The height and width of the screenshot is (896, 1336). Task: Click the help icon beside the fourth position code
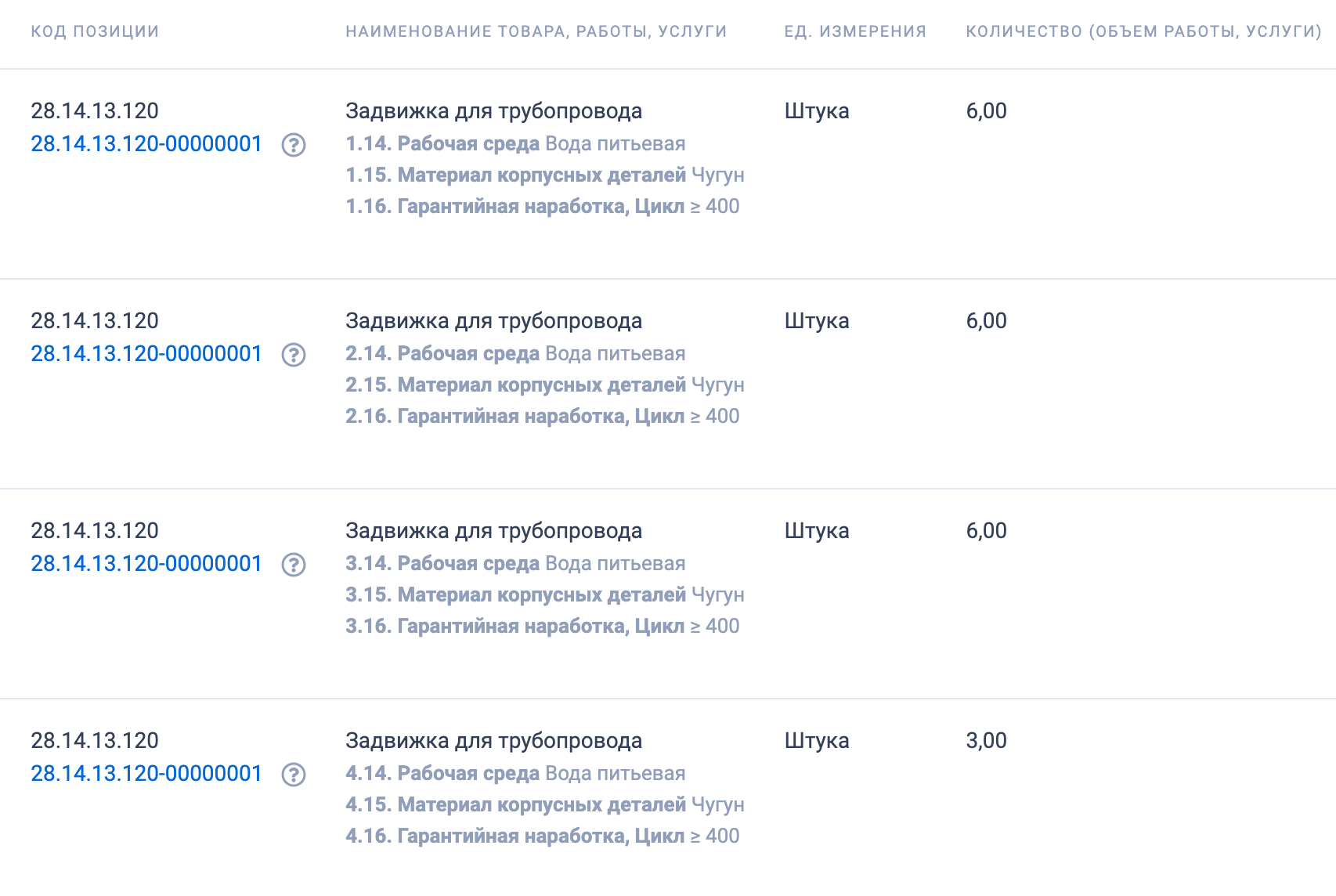pos(294,774)
